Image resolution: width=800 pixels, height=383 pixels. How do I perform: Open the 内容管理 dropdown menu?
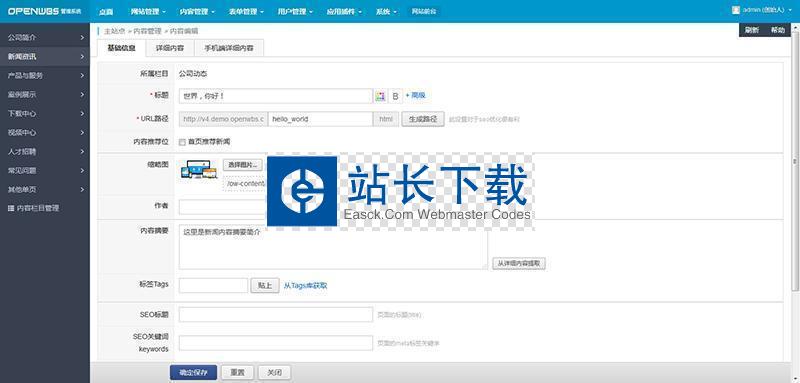point(197,11)
